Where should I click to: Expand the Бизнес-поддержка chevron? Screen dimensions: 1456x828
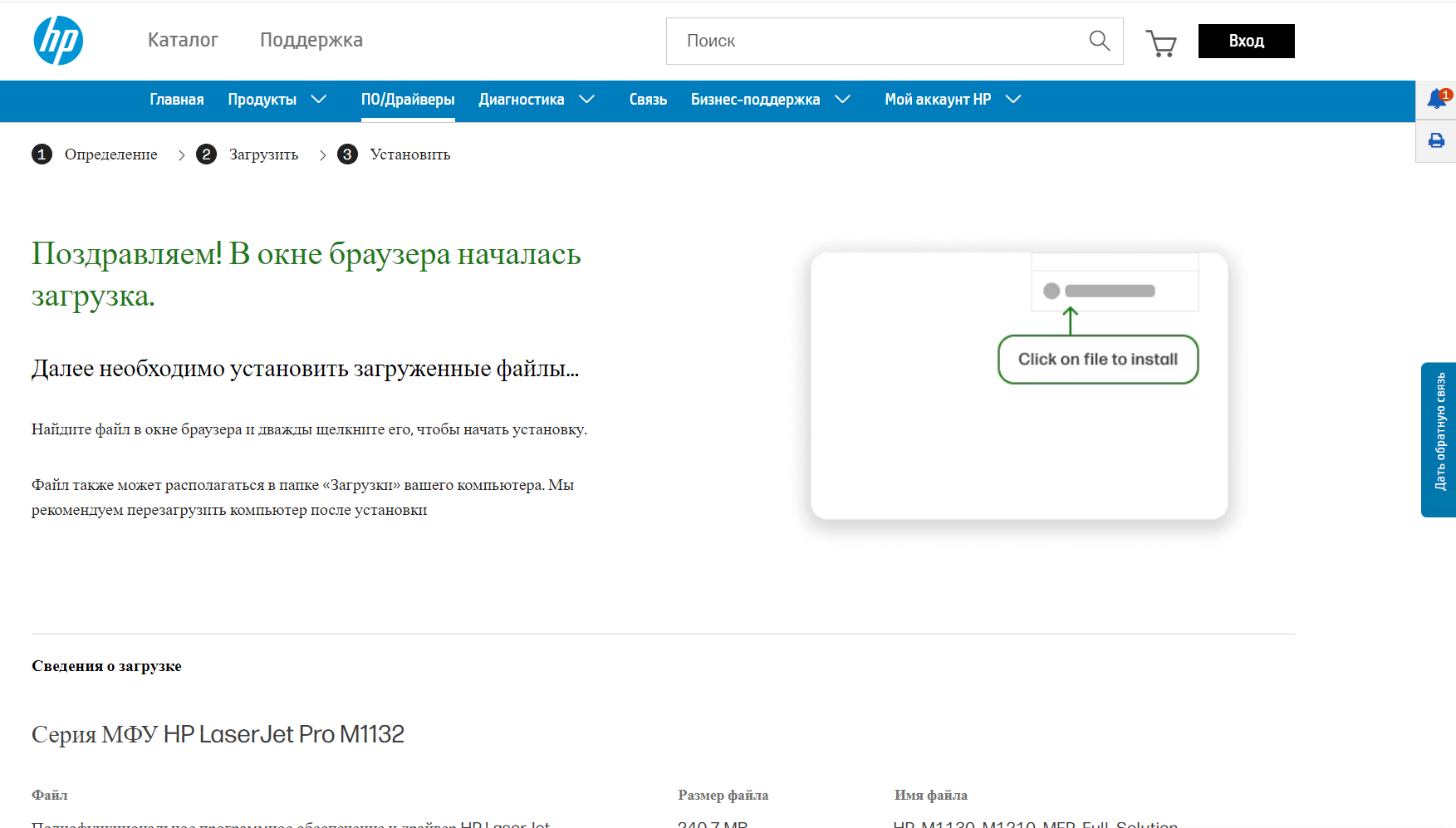coord(842,100)
